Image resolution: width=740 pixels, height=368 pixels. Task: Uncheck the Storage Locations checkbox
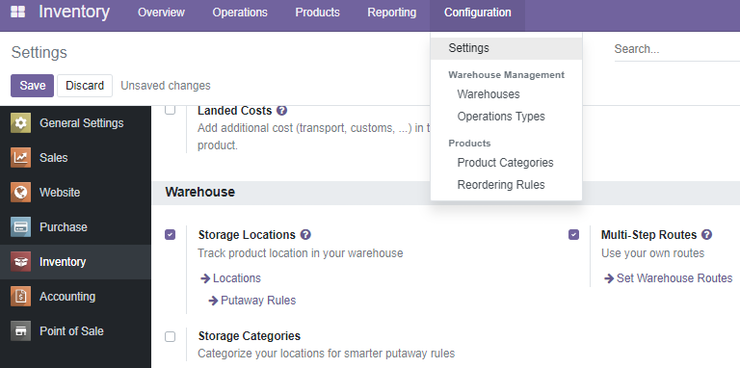point(170,234)
